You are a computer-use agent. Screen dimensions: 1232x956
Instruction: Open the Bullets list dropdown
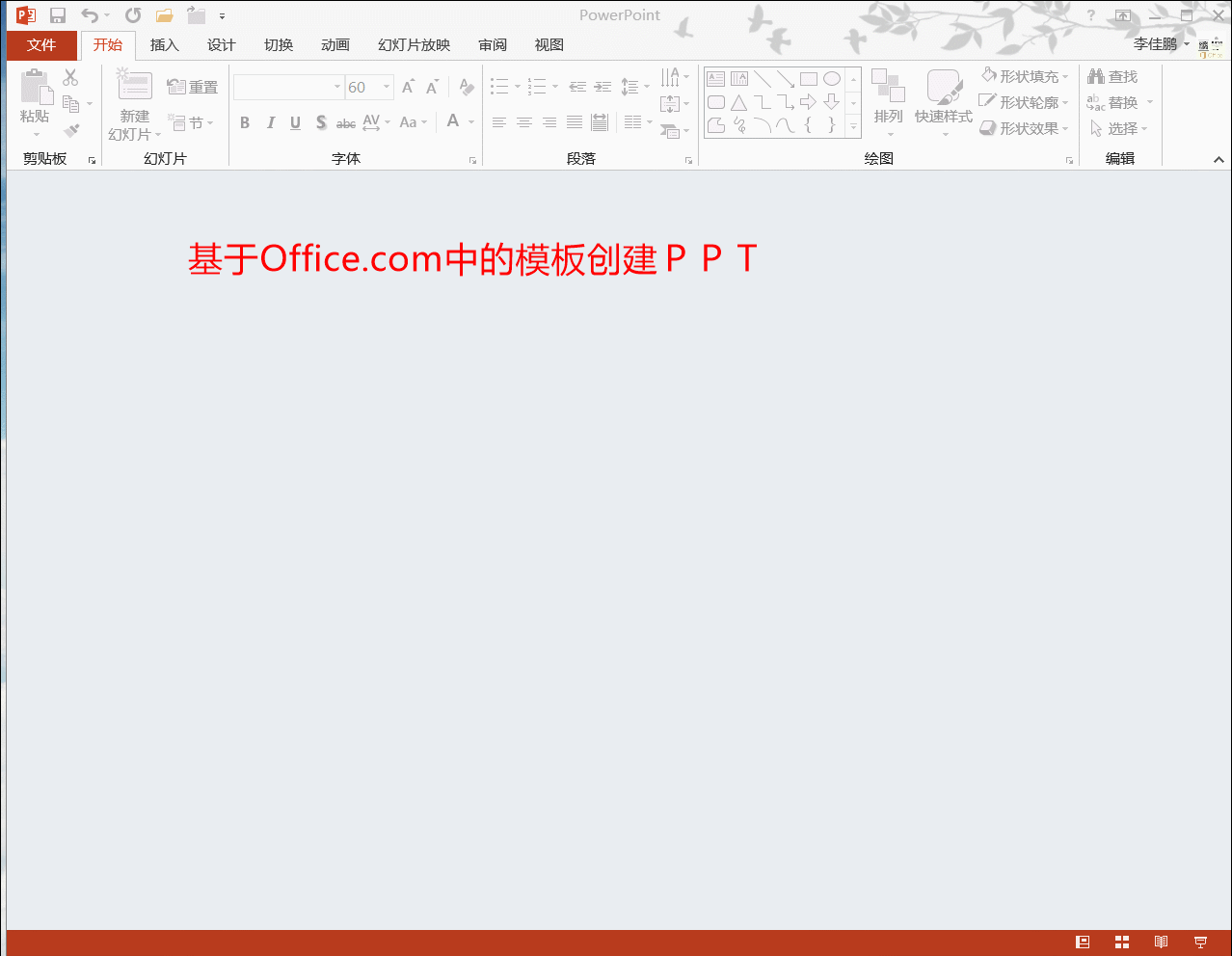[x=518, y=87]
